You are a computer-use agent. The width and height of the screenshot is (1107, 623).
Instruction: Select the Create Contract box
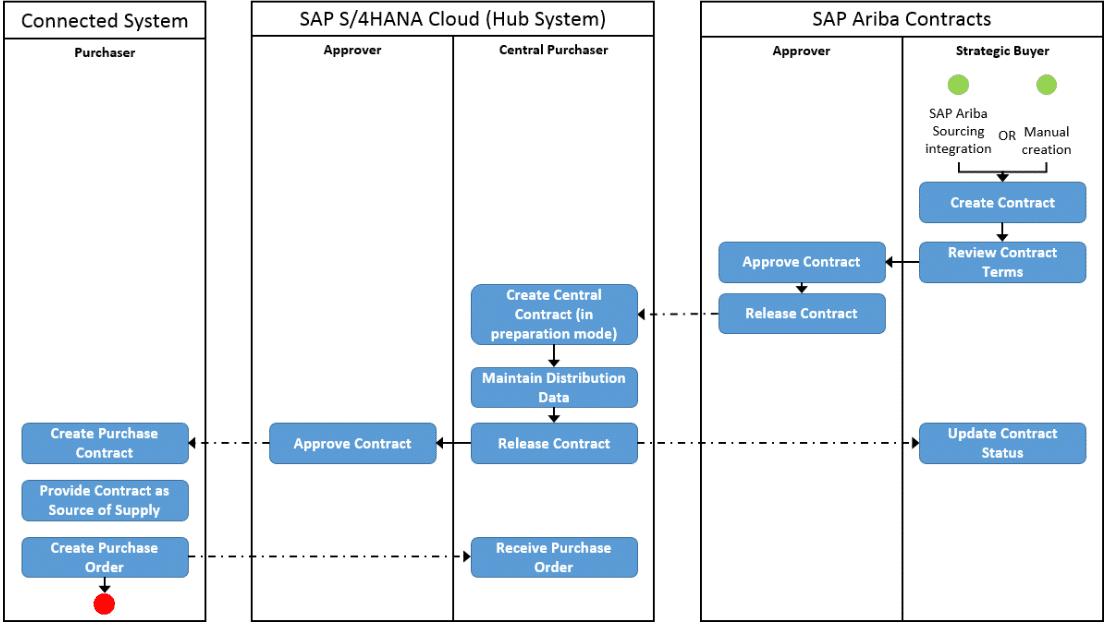(1003, 203)
